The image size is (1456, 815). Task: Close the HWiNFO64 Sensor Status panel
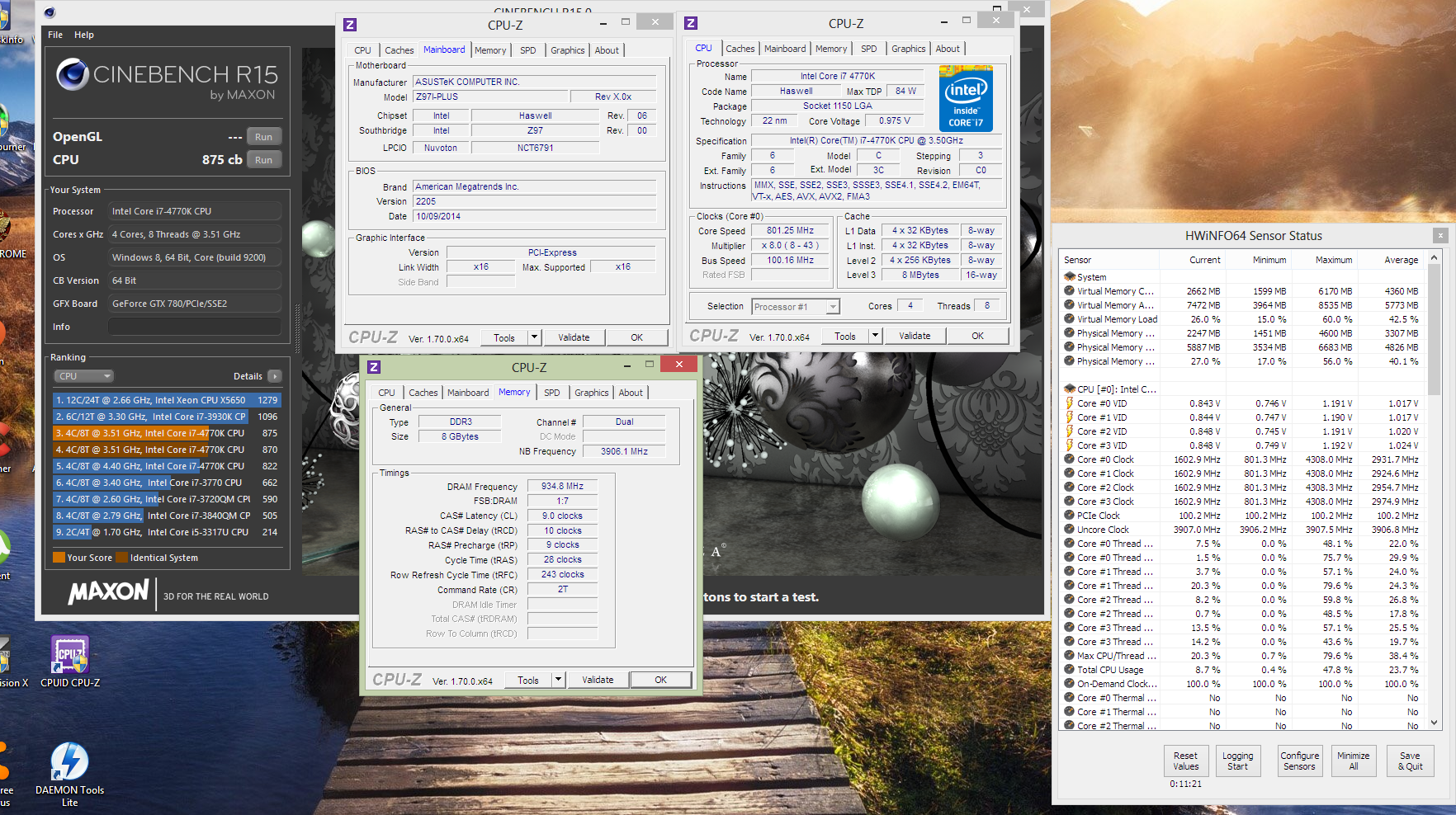tap(1440, 235)
